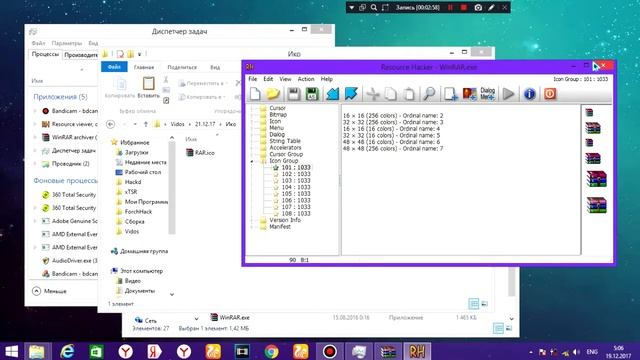Click the Explorer up-folder arrow

146,124
